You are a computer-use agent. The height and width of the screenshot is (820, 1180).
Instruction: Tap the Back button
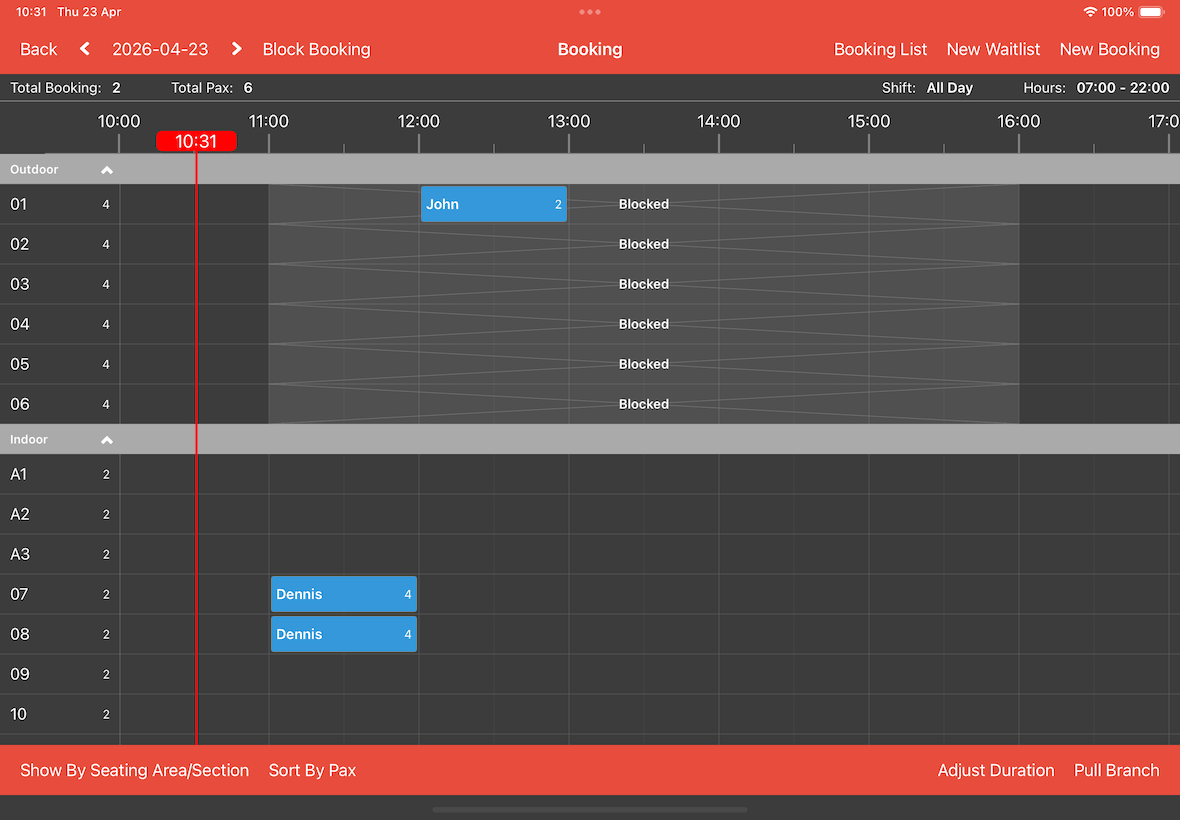pos(38,49)
